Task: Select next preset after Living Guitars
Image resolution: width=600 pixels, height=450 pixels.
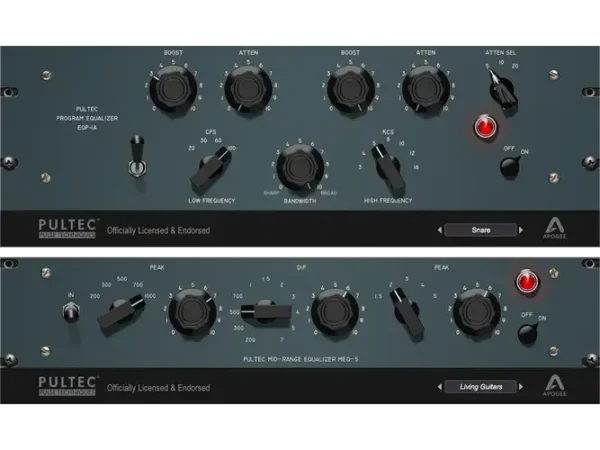Action: pyautogui.click(x=521, y=387)
